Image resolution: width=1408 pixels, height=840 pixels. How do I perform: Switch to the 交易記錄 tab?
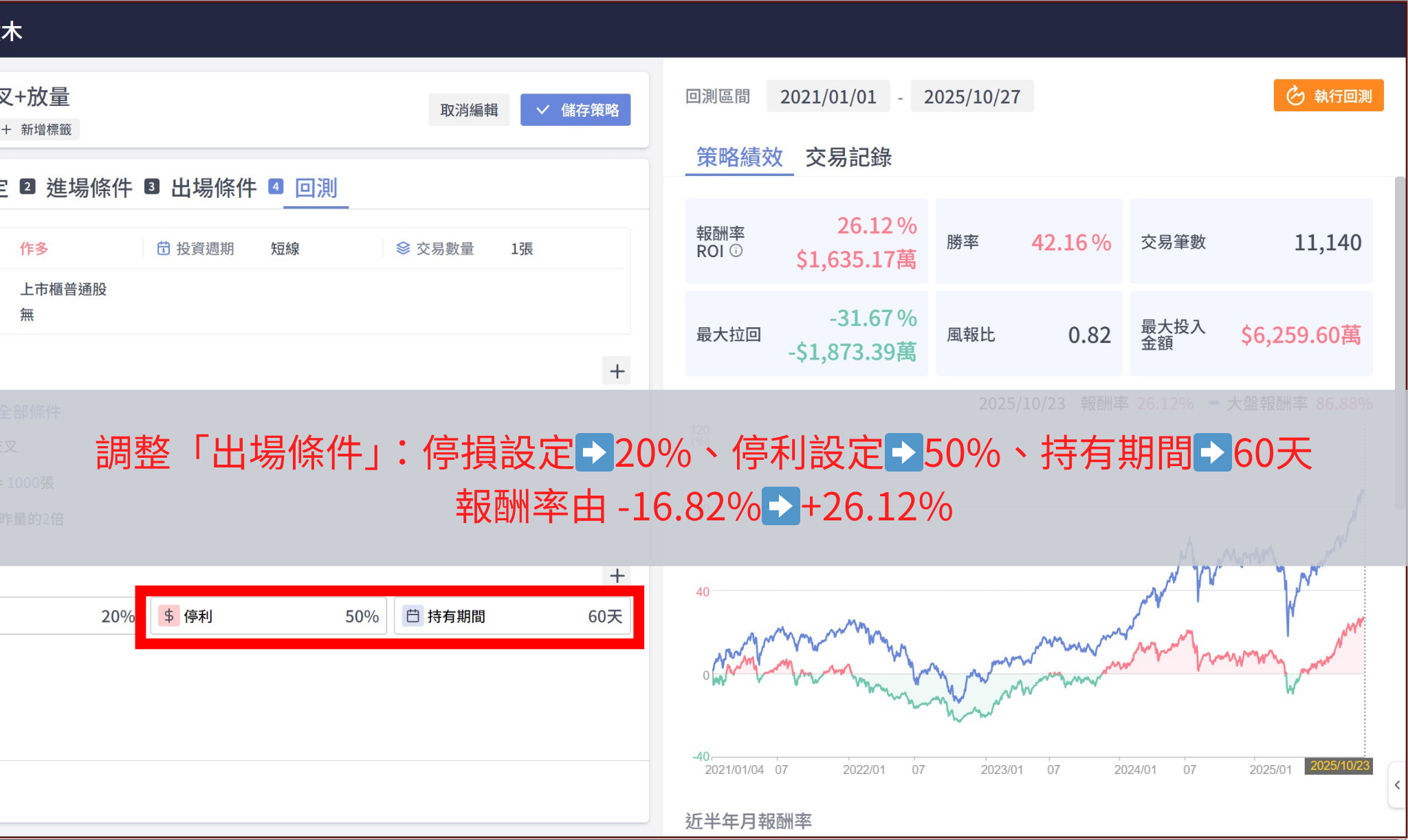848,158
